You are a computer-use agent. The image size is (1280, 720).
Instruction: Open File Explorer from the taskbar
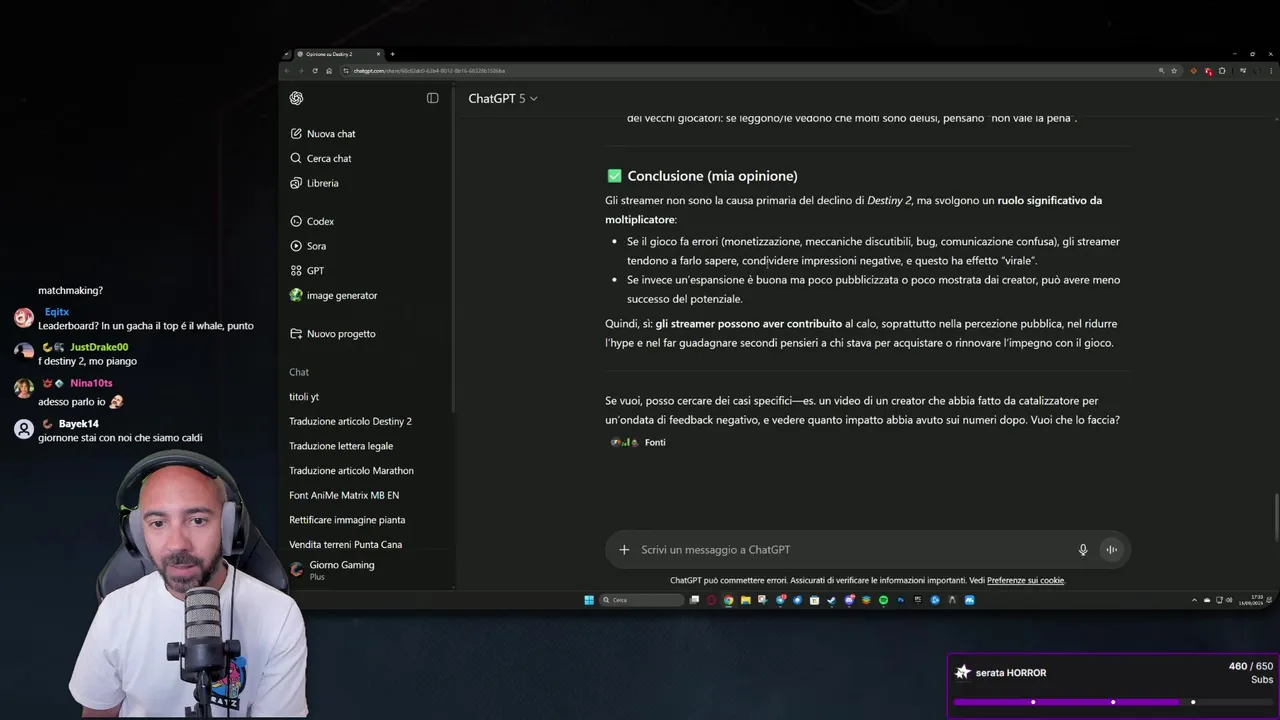tap(746, 600)
